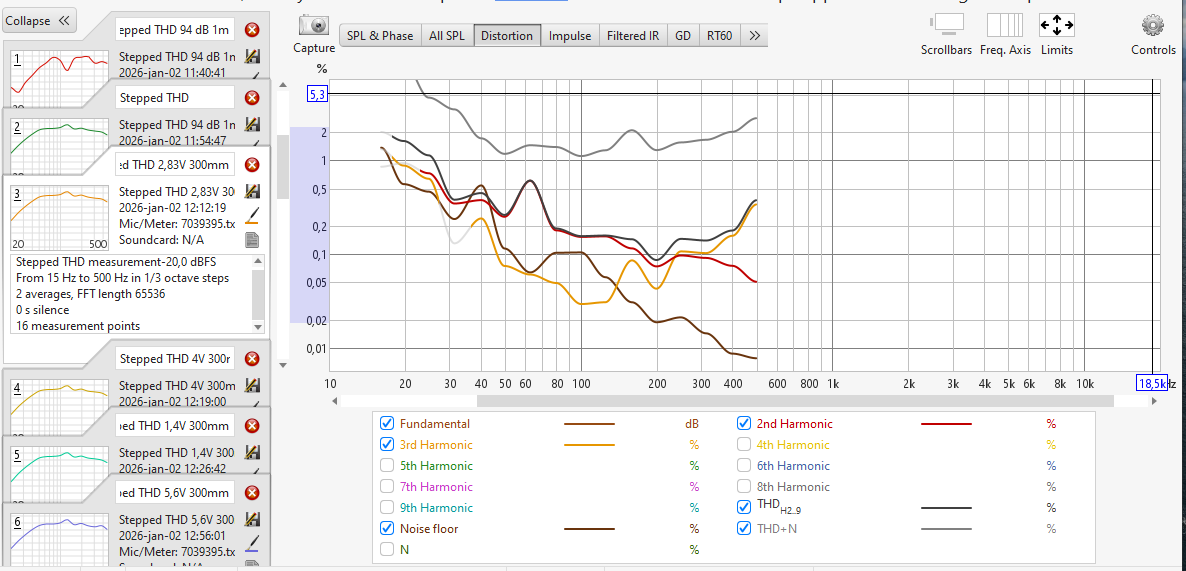Uncheck the Fundamental trace checkbox
The height and width of the screenshot is (571, 1186).
click(388, 423)
